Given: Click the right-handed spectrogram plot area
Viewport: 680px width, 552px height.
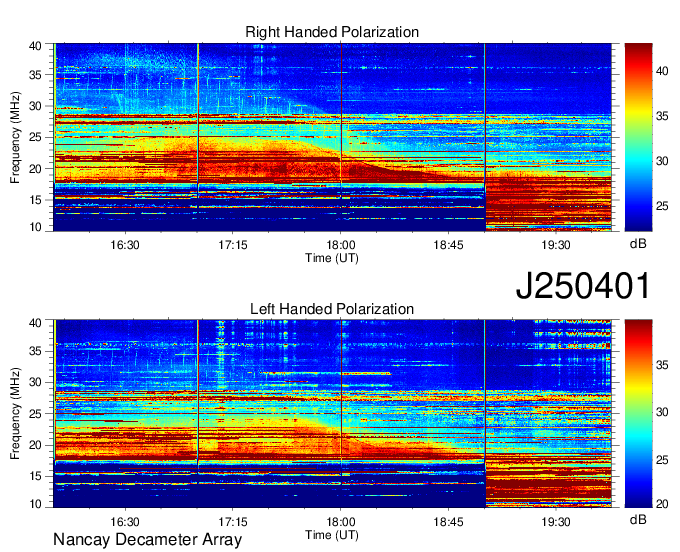Looking at the screenshot, I should (x=333, y=137).
